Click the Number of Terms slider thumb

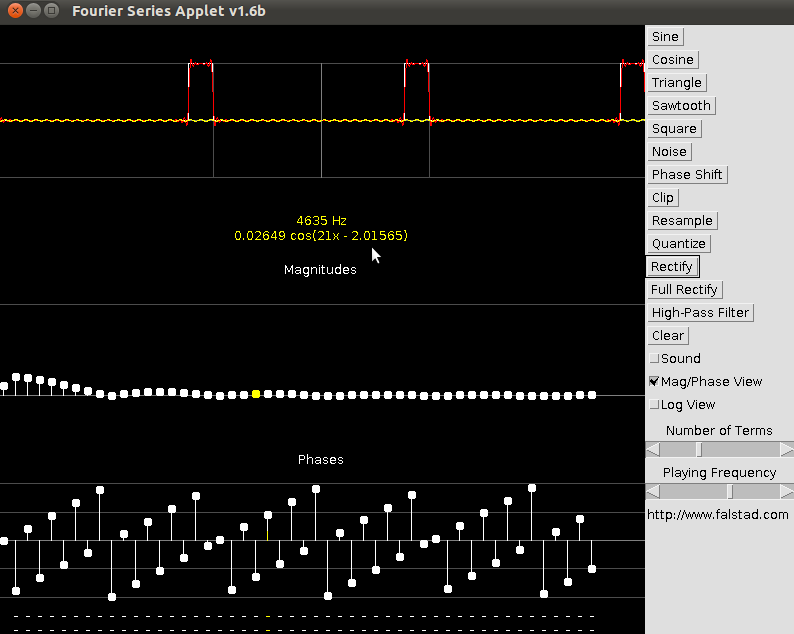point(699,449)
